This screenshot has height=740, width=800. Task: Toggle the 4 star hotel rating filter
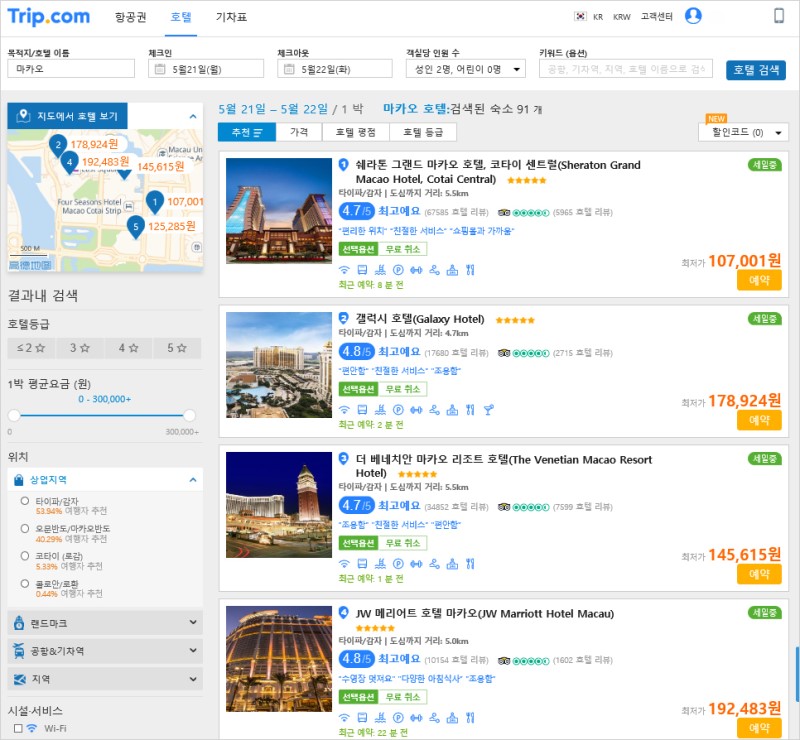point(128,348)
